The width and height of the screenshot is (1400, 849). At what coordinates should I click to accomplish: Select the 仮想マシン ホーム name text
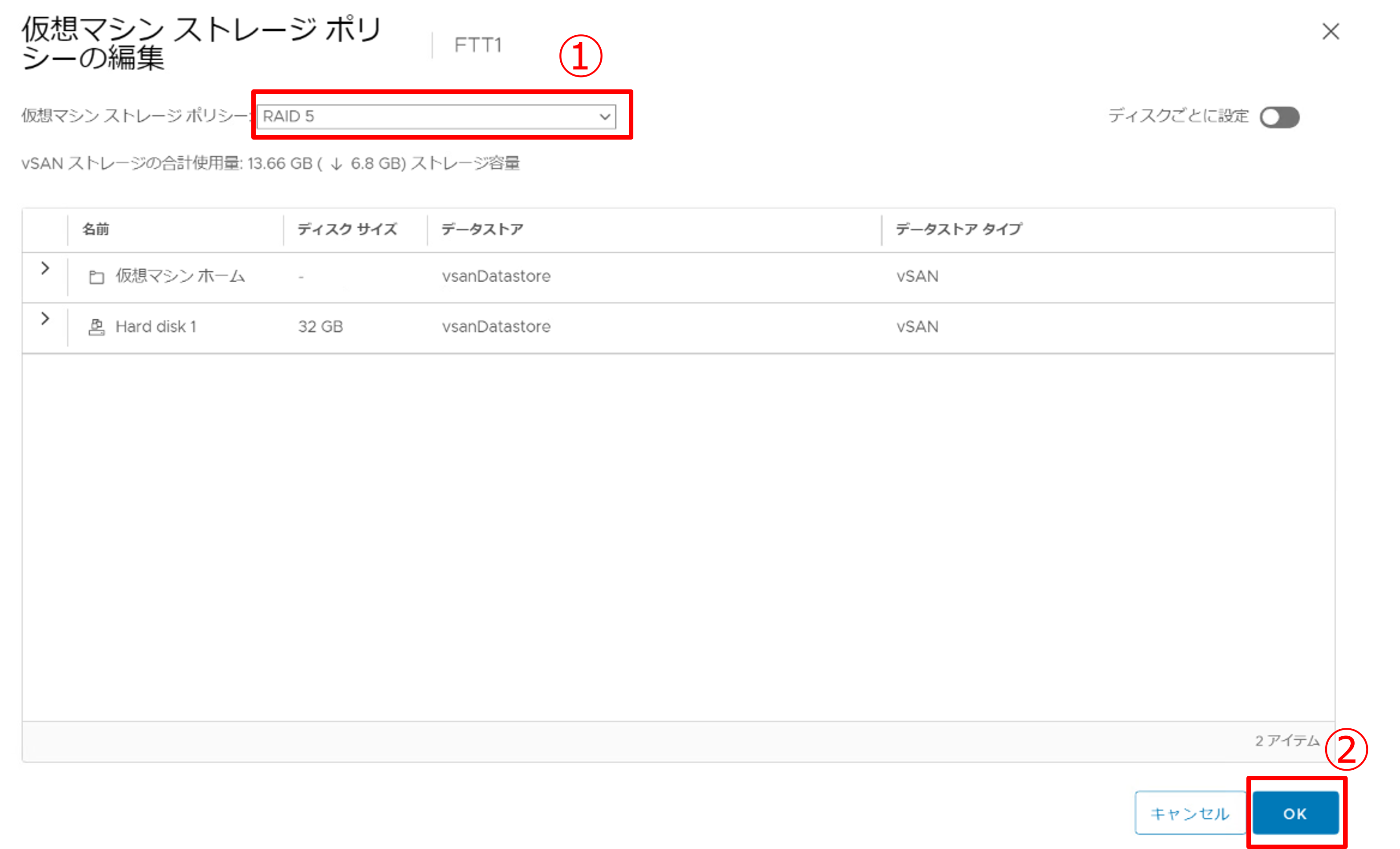[x=180, y=277]
